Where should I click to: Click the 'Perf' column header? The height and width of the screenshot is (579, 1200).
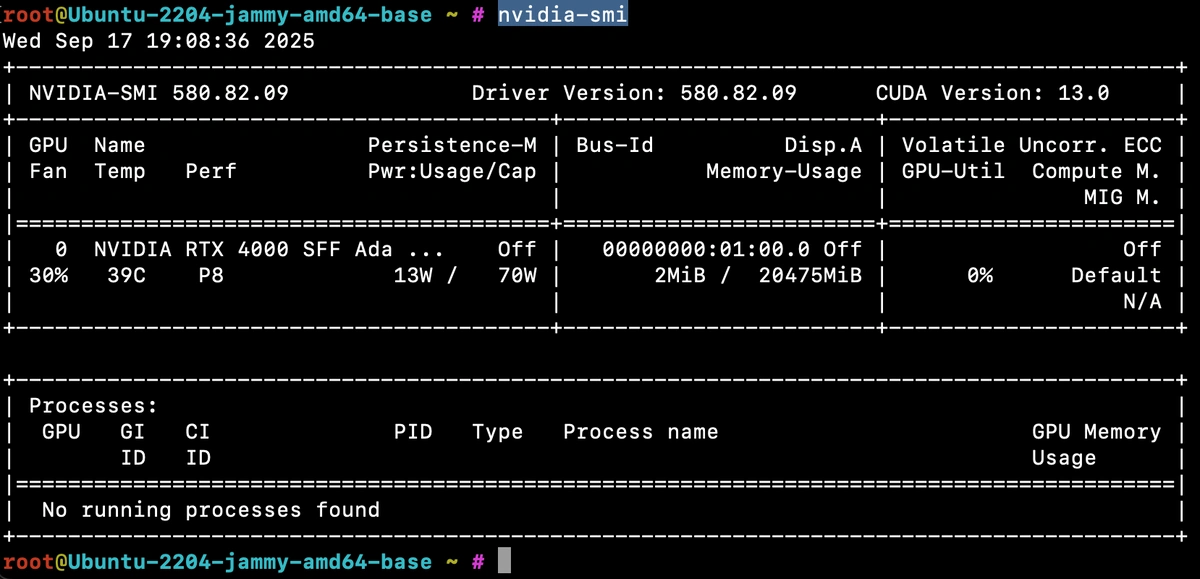tap(211, 171)
